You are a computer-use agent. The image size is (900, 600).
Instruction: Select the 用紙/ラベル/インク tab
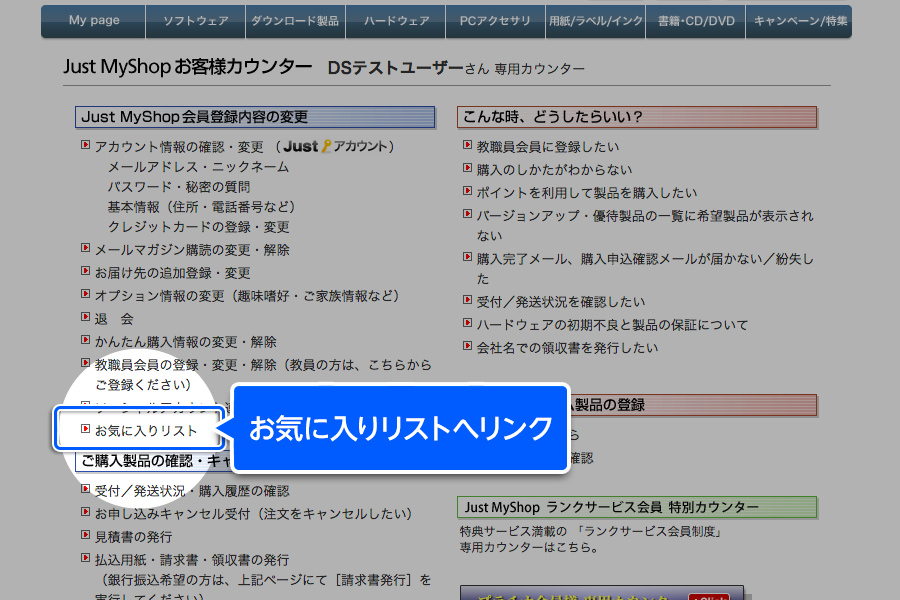point(595,21)
